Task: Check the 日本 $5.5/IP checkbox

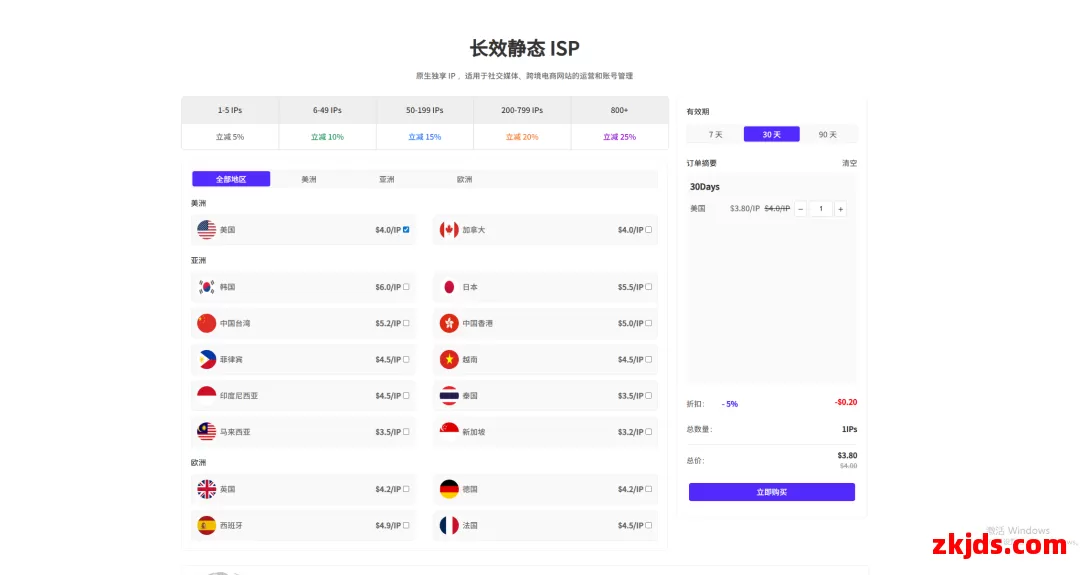Action: [x=649, y=287]
